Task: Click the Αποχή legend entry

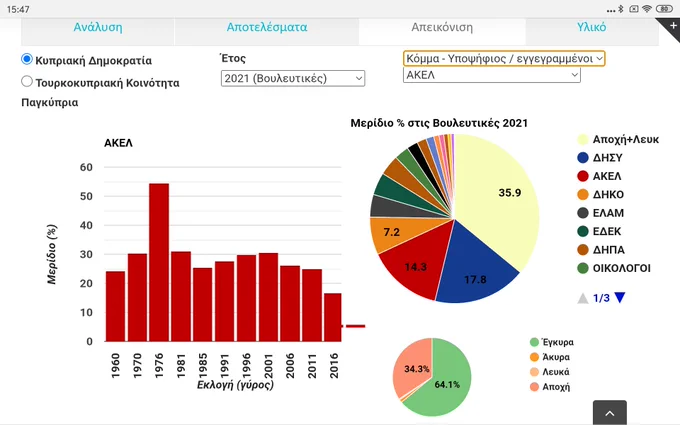Action: click(549, 386)
